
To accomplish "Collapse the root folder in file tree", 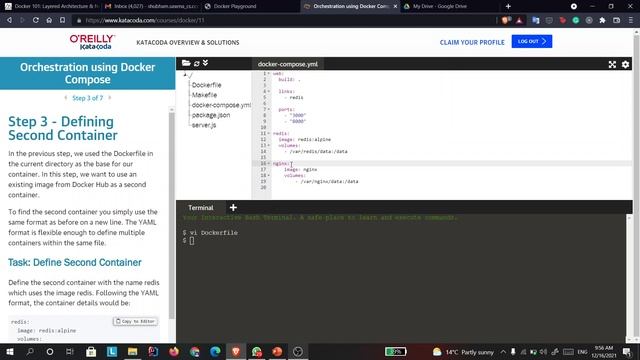I will (x=185, y=74).
